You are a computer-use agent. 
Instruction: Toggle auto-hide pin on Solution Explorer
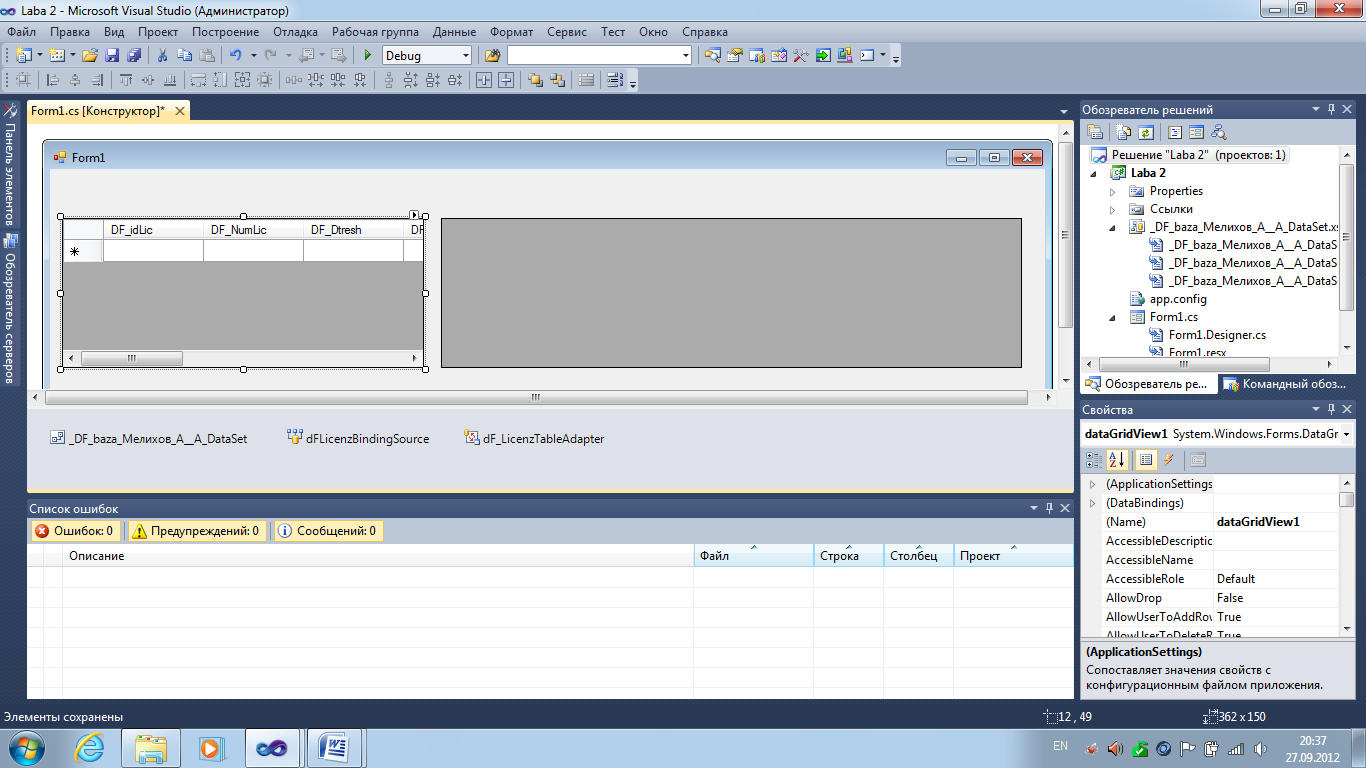[x=1331, y=109]
